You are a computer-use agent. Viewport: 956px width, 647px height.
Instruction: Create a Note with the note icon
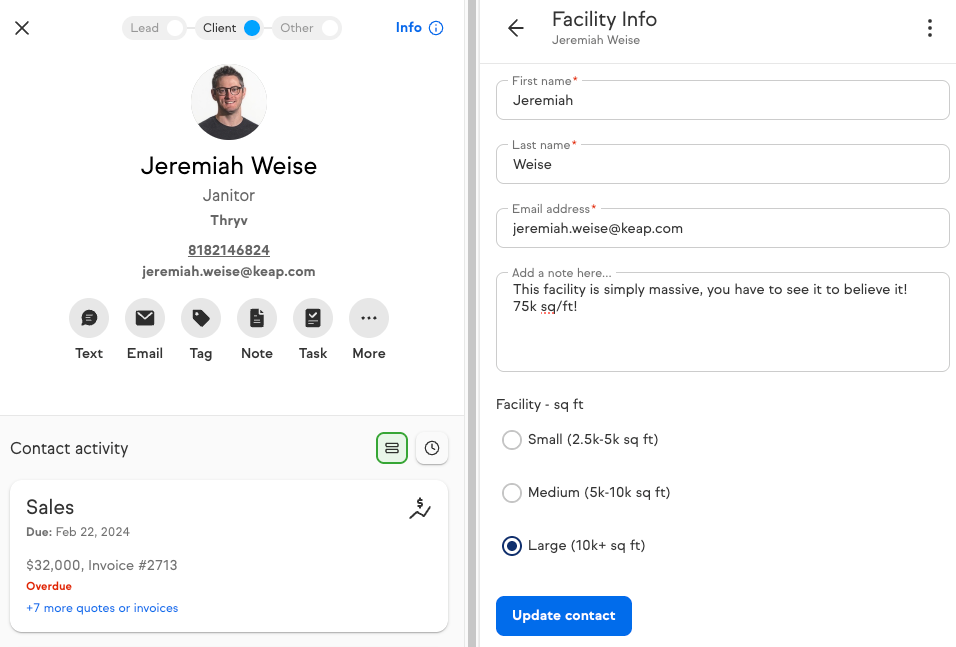[x=257, y=318]
